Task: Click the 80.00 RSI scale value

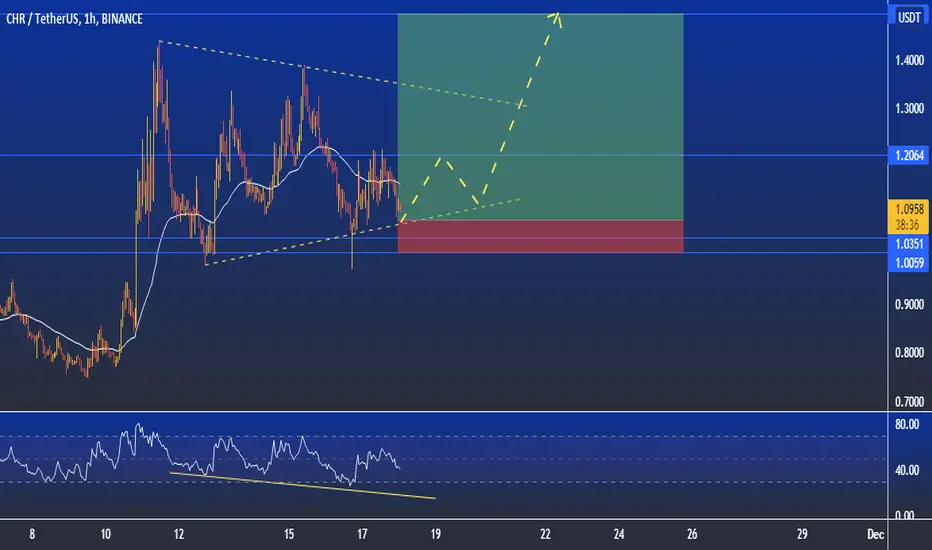Action: click(x=907, y=425)
